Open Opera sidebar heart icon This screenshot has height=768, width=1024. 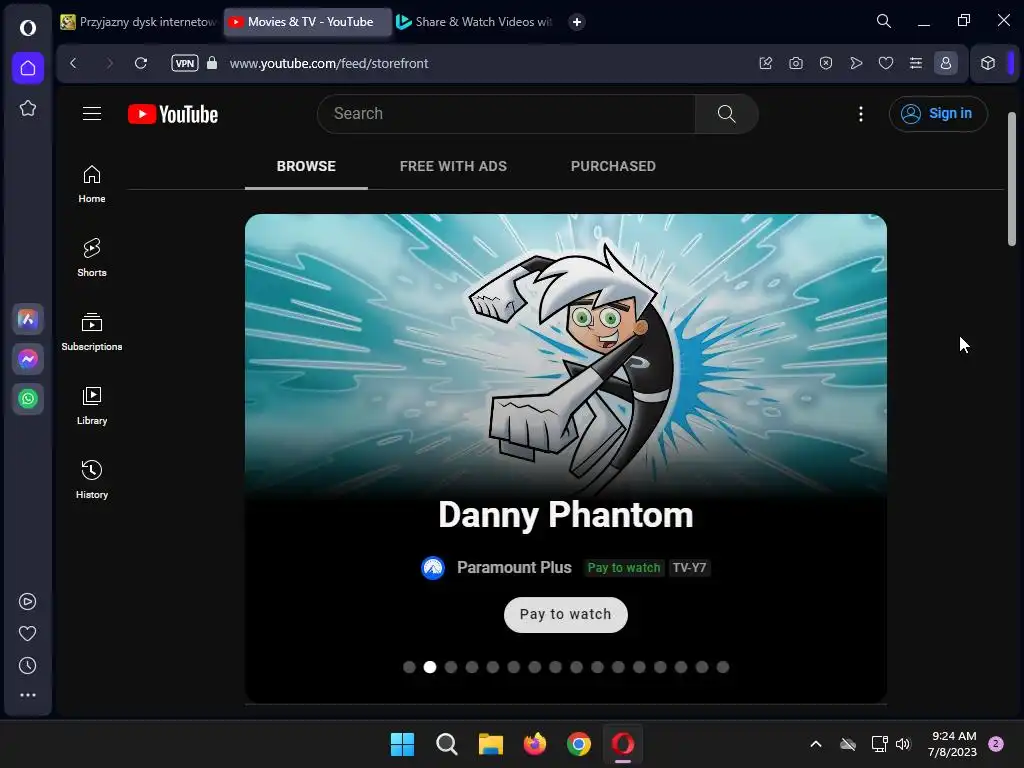click(27, 633)
